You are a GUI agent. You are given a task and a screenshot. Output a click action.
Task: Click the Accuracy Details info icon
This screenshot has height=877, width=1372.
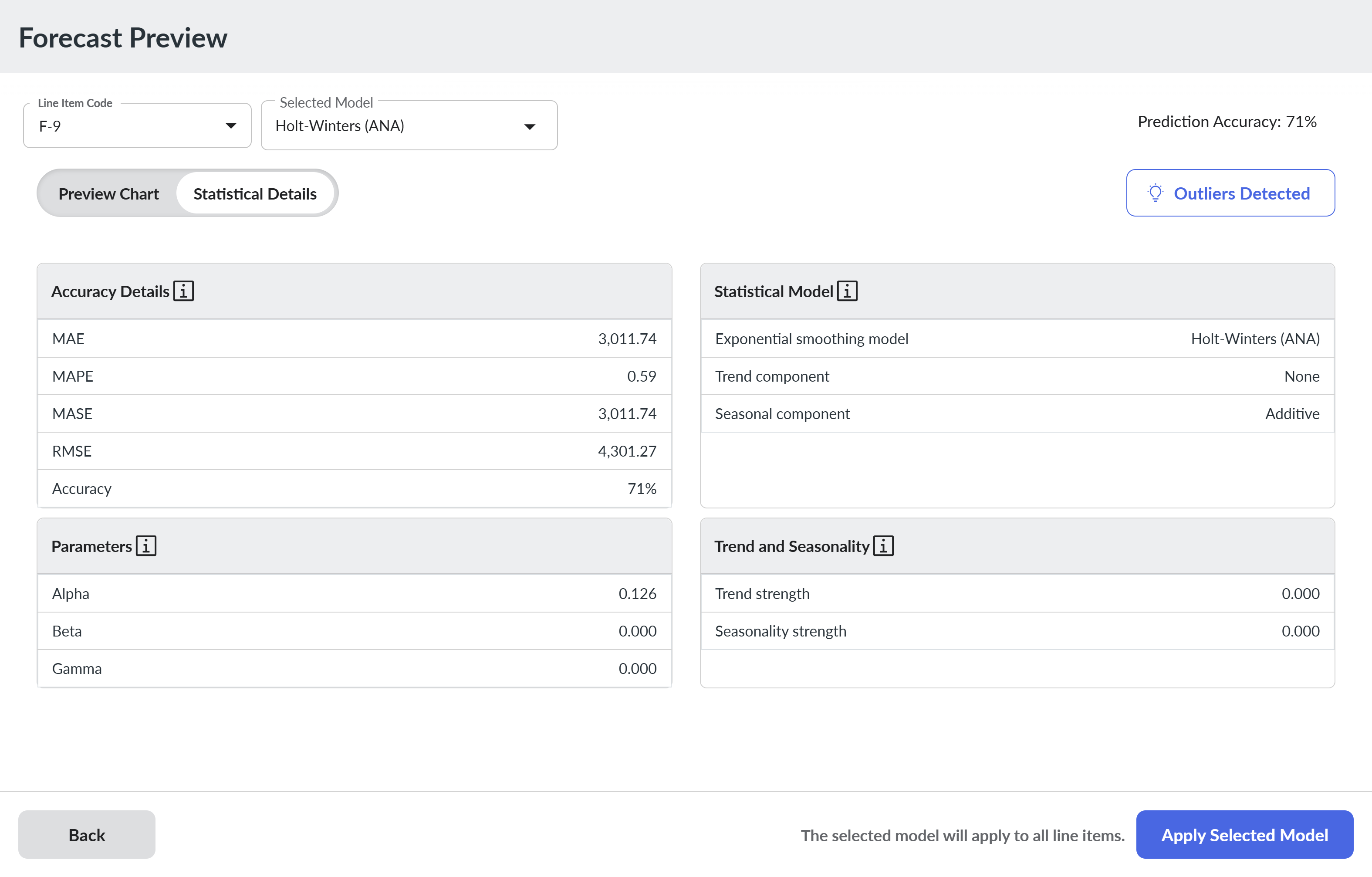183,291
